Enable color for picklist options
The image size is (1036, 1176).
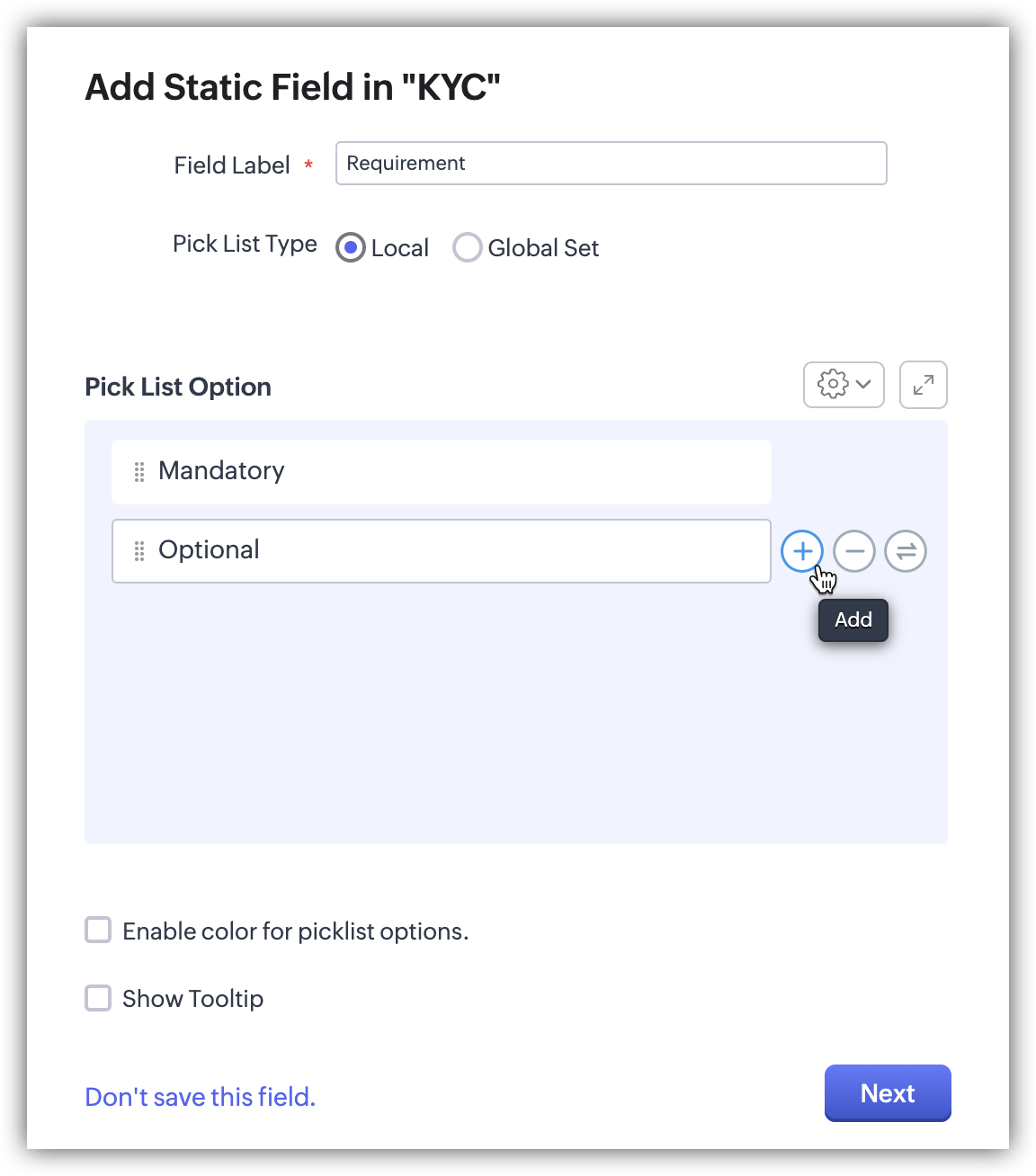pyautogui.click(x=98, y=930)
